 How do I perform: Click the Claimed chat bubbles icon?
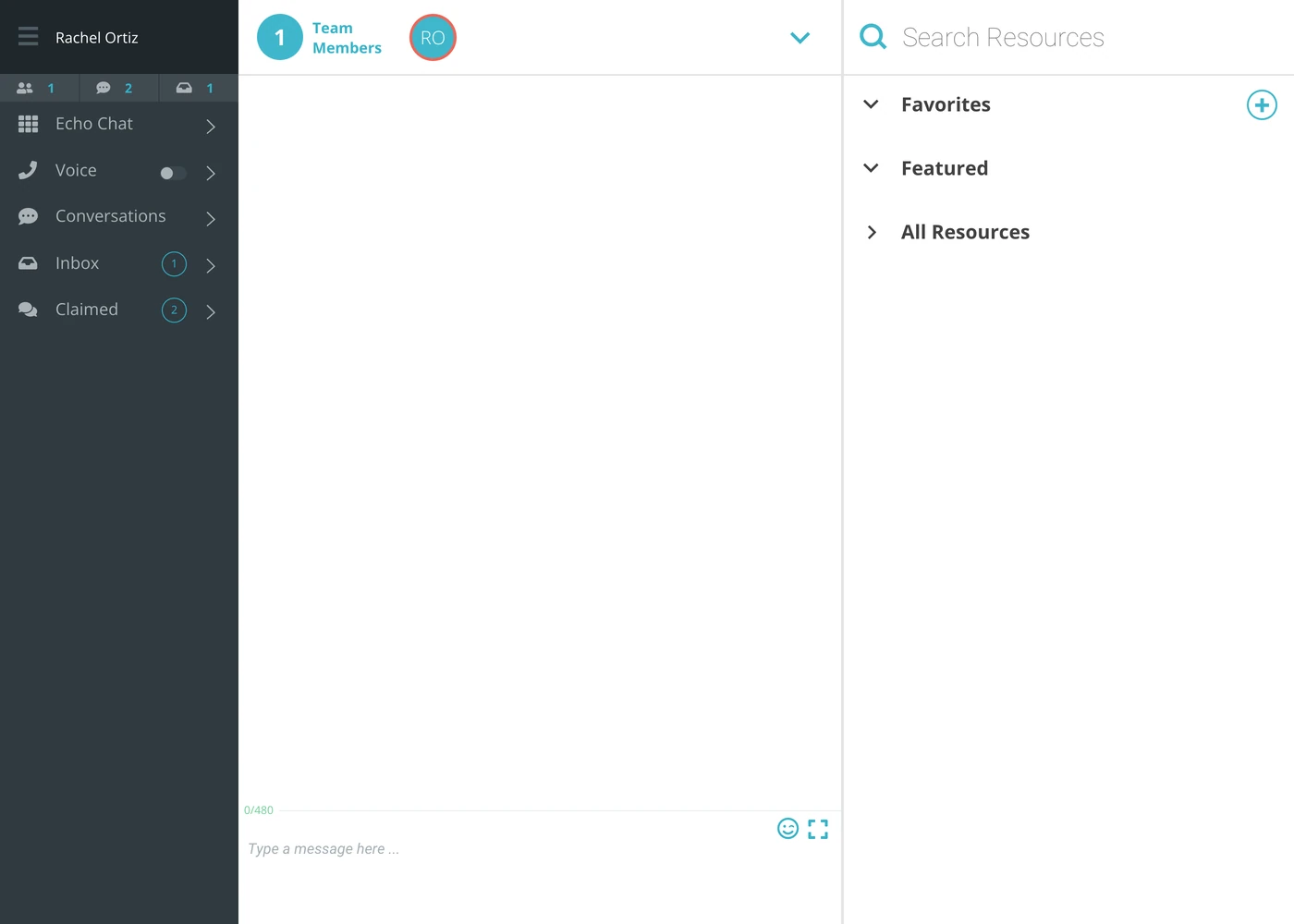click(x=28, y=310)
